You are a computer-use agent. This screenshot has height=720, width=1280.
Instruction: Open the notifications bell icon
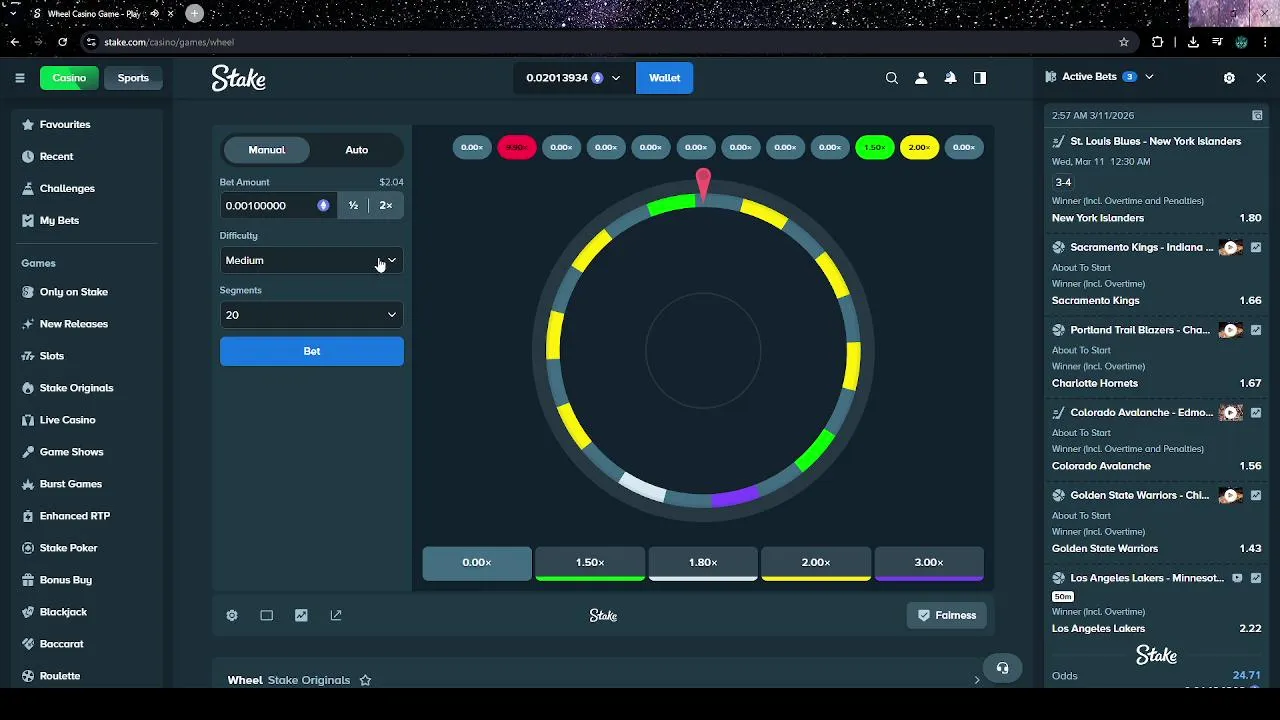tap(951, 78)
